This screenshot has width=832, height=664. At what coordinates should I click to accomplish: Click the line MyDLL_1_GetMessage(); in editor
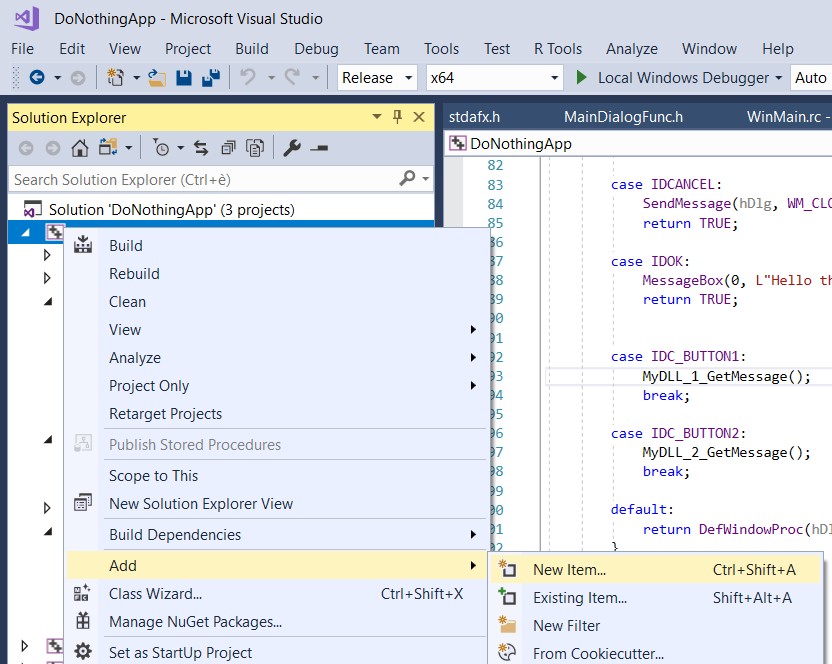[x=726, y=376]
